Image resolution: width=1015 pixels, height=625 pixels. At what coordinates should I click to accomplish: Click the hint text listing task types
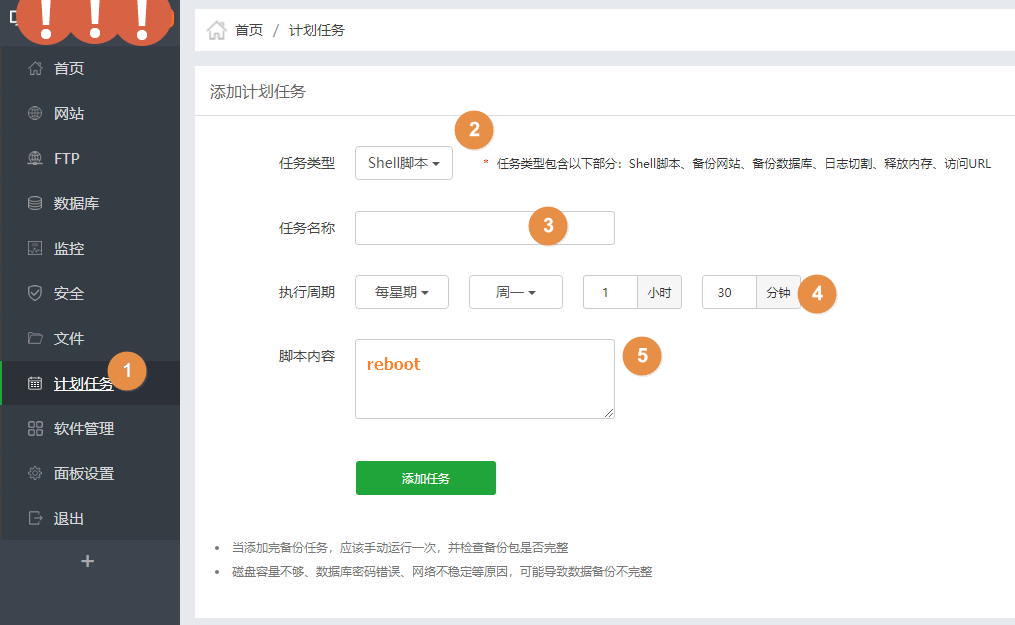tap(744, 164)
